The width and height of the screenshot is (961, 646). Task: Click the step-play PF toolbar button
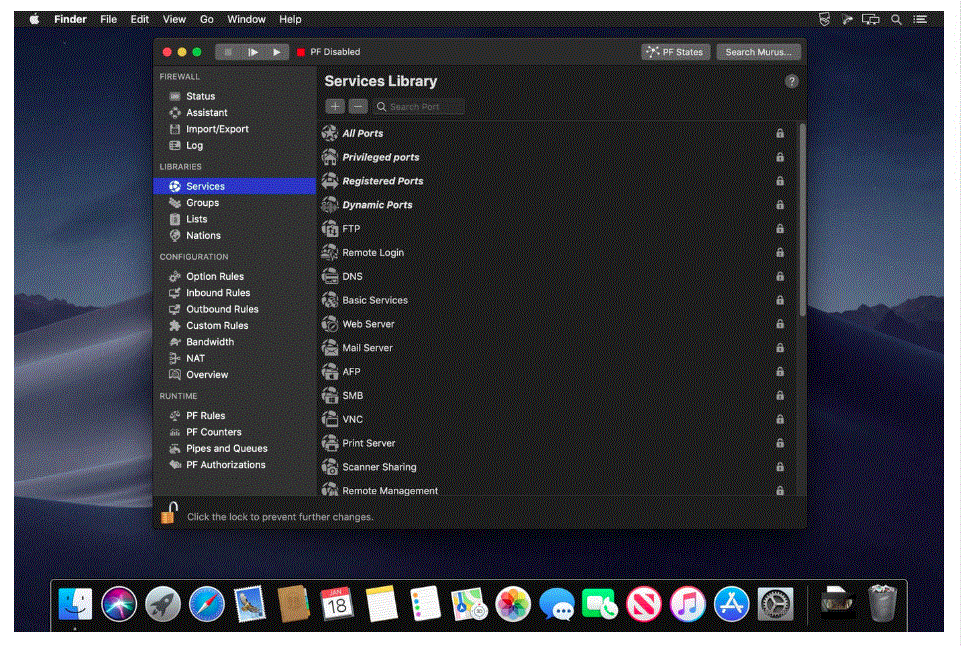coord(253,52)
